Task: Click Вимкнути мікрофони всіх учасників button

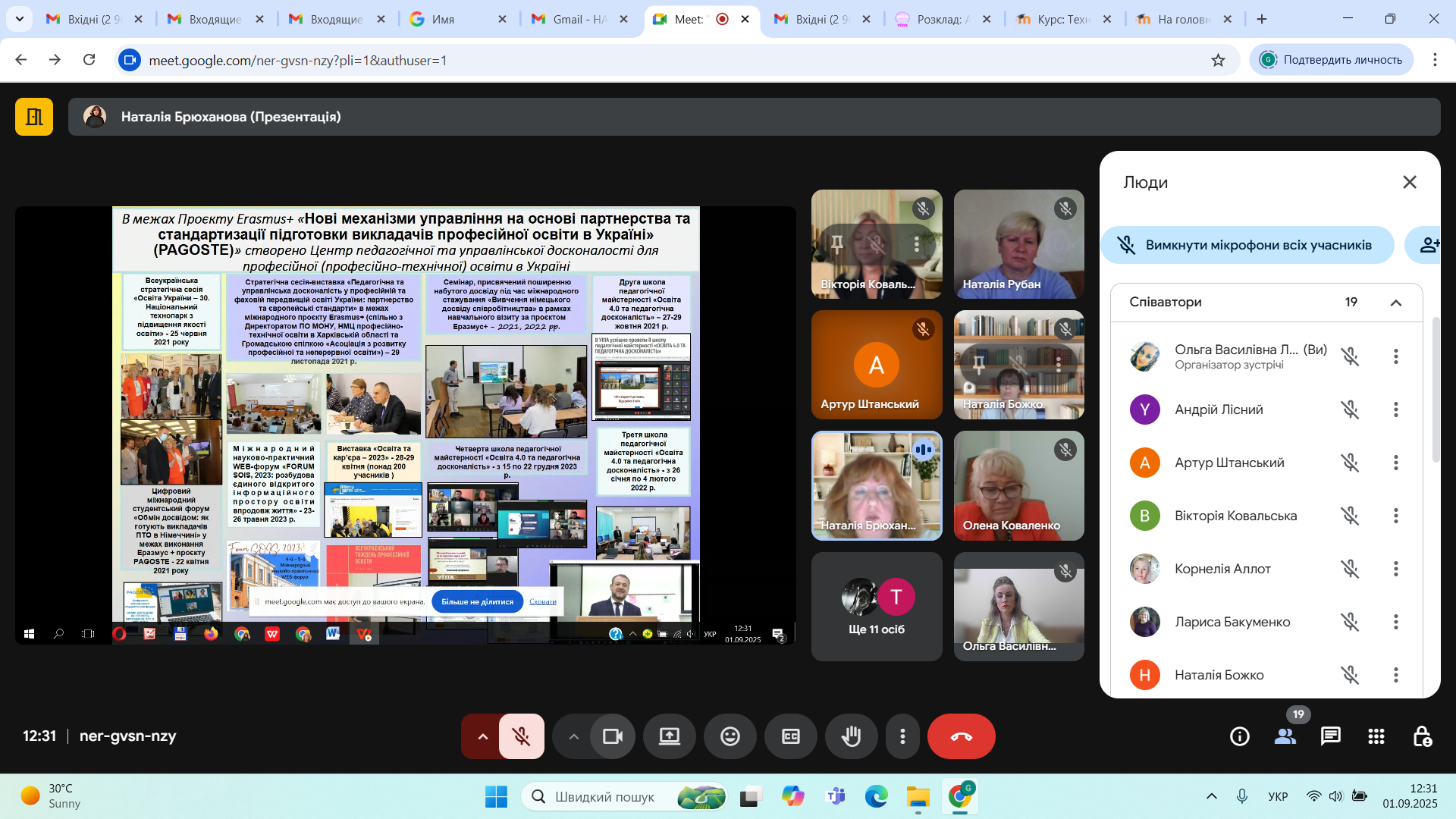Action: (x=1247, y=245)
